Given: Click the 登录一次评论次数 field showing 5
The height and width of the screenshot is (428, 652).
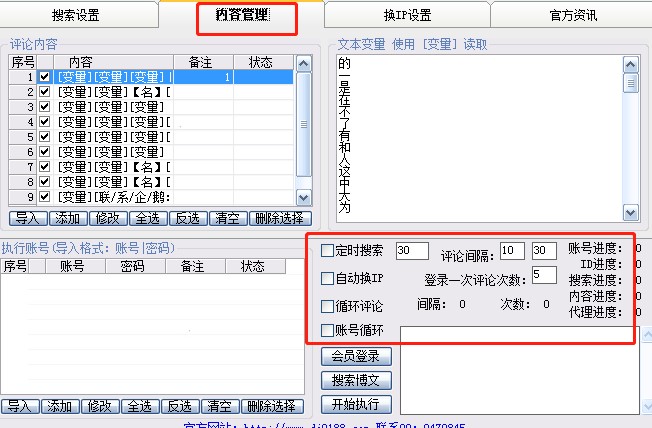Looking at the screenshot, I should click(x=544, y=275).
